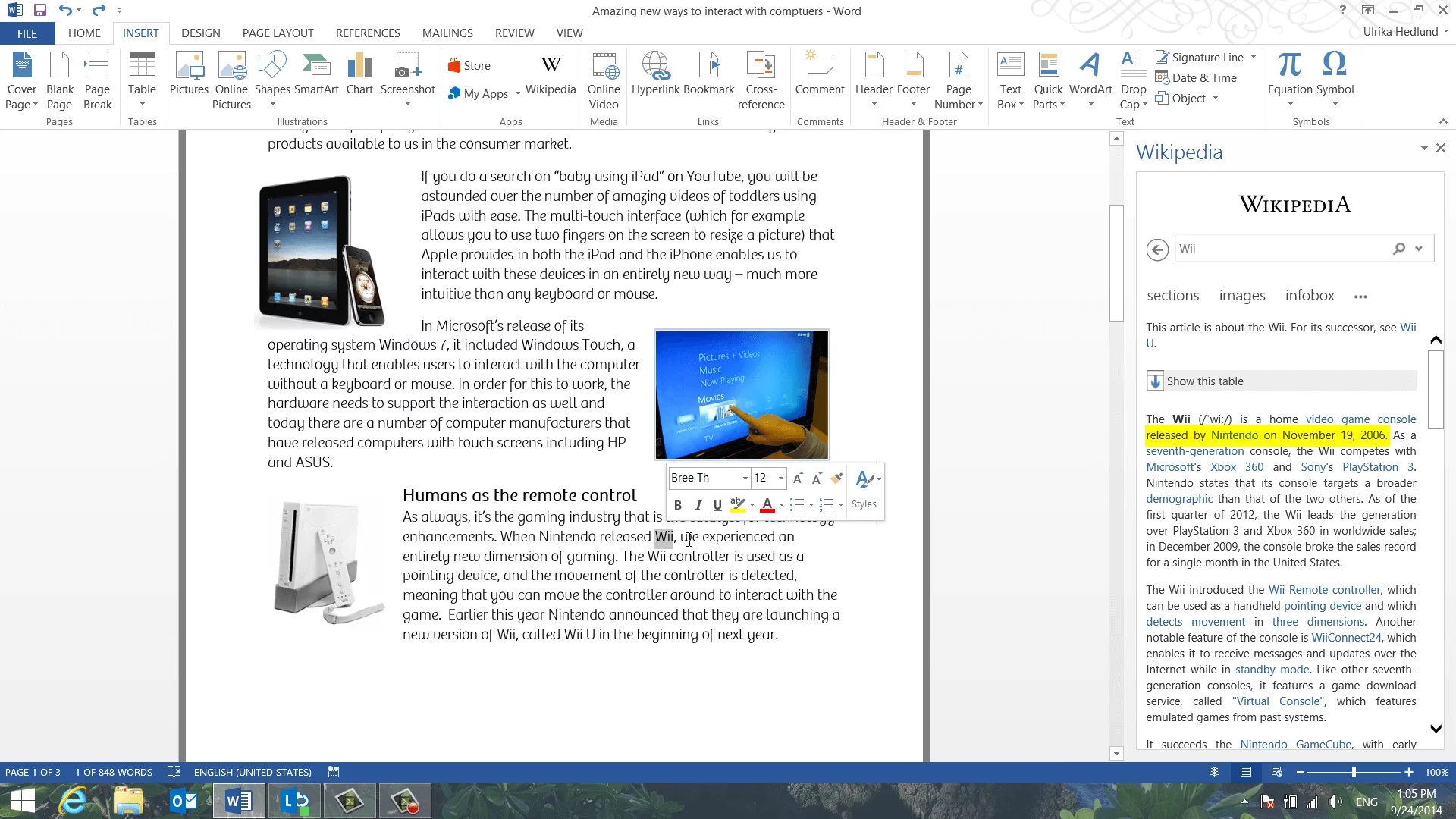Follow the Wii Remote controller link
This screenshot has width=1456, height=819.
point(1324,590)
